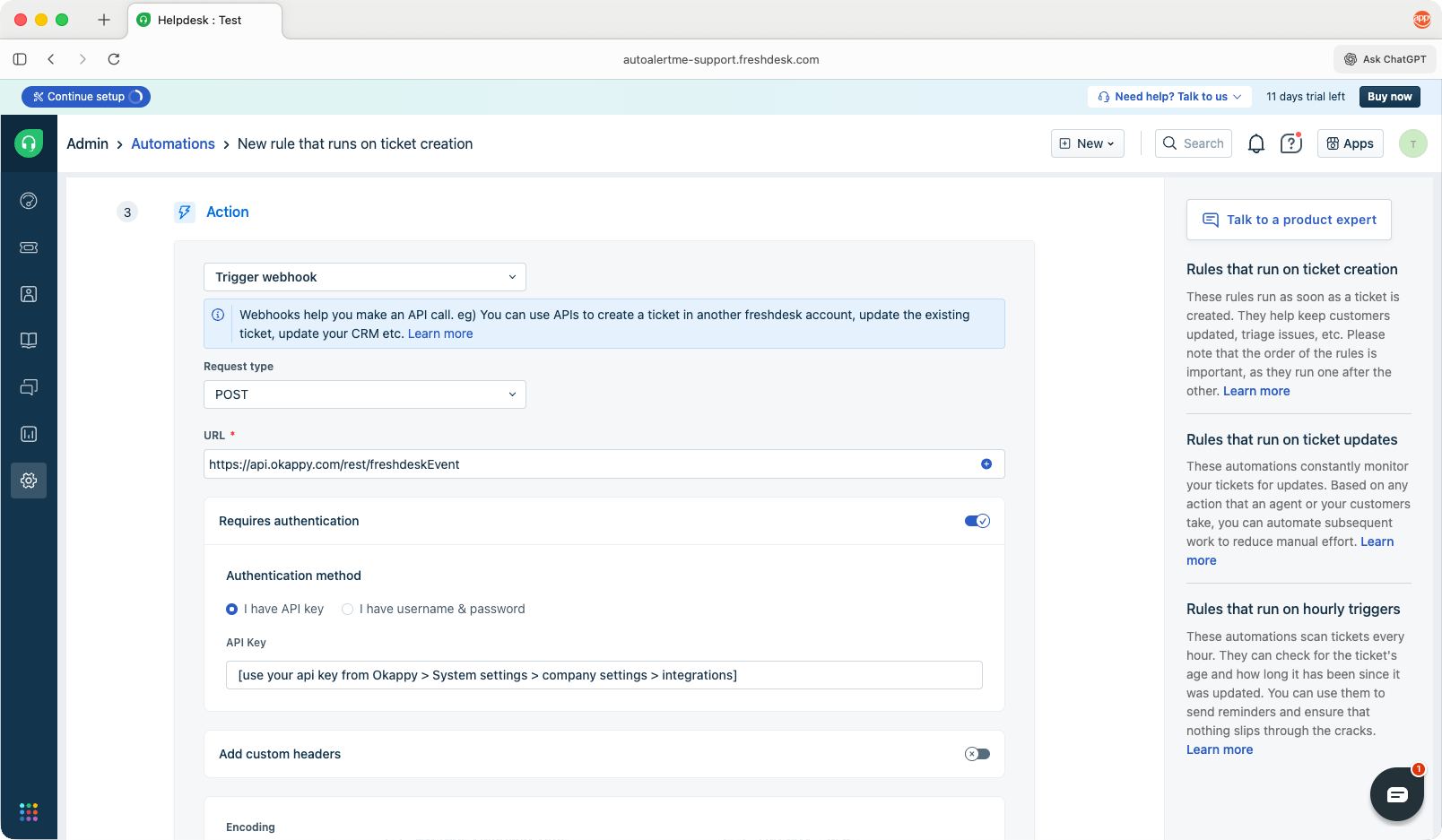Go back in browser history

coord(51,59)
